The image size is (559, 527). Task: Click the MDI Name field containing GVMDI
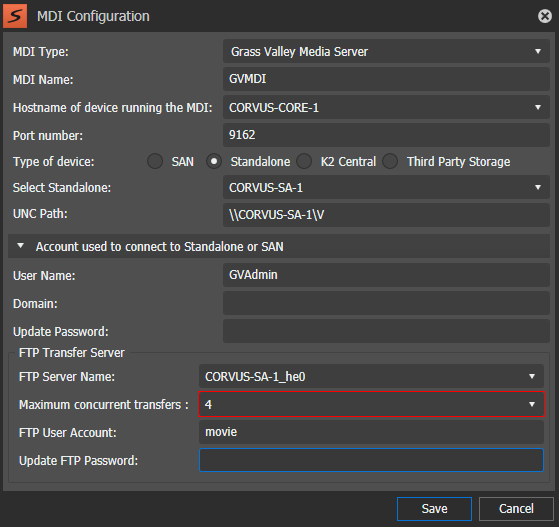[386, 79]
